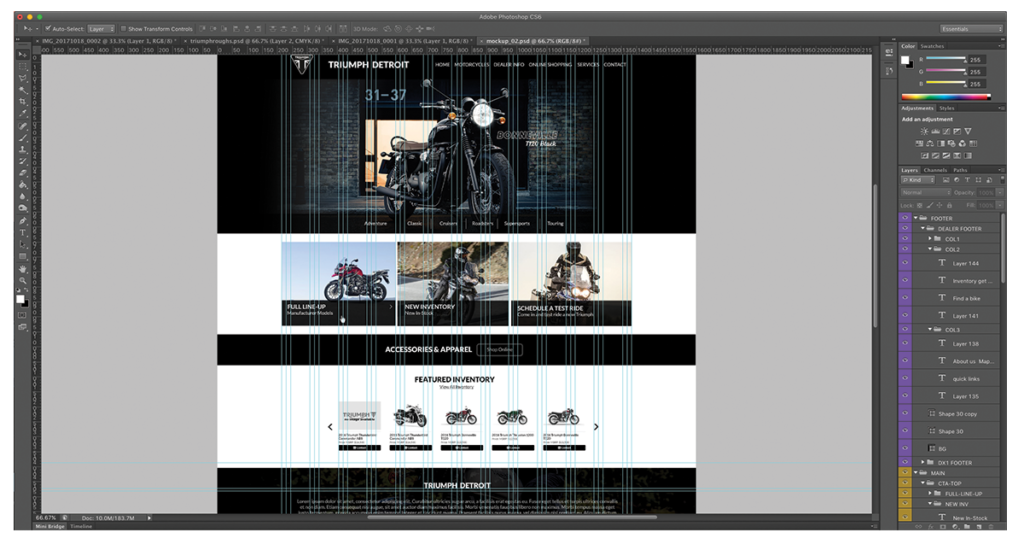Open the layer filter Kind dropdown

coord(918,180)
